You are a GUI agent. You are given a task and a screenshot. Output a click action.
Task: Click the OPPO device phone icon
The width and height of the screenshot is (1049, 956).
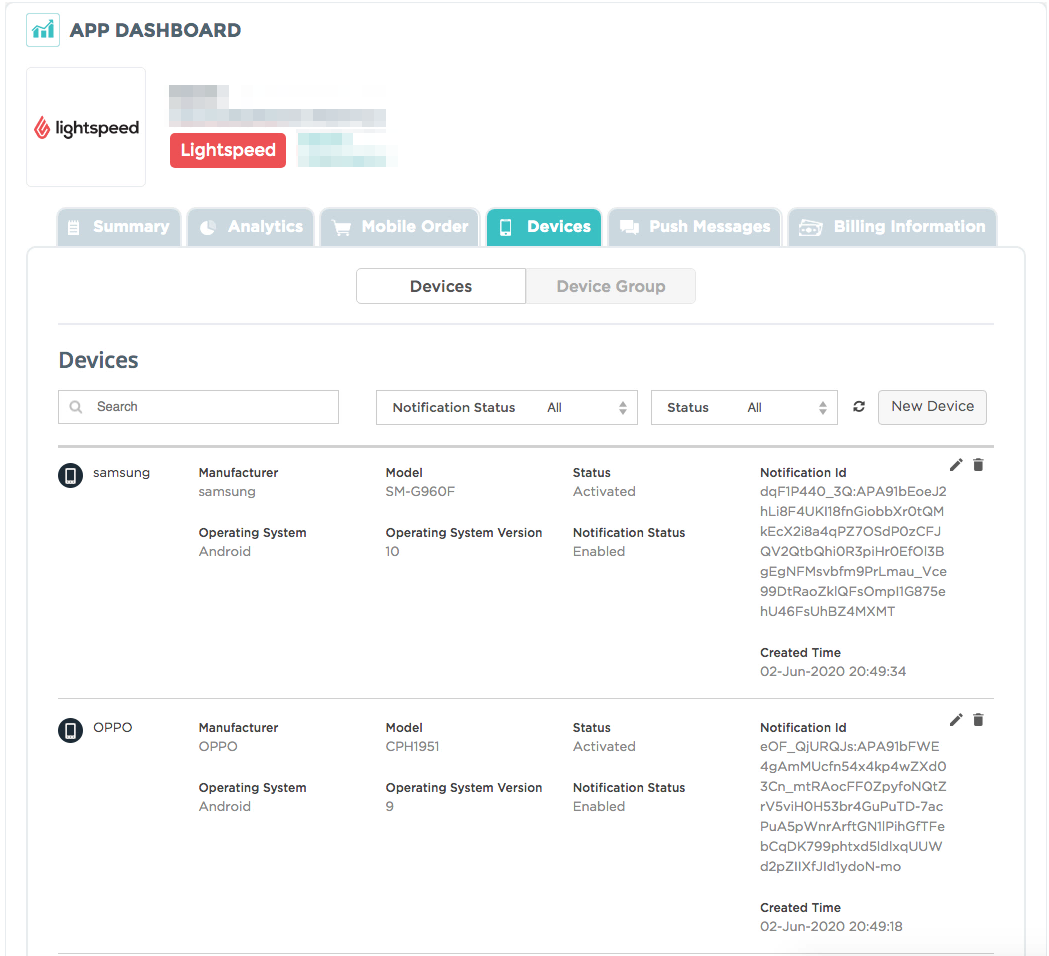(x=69, y=730)
